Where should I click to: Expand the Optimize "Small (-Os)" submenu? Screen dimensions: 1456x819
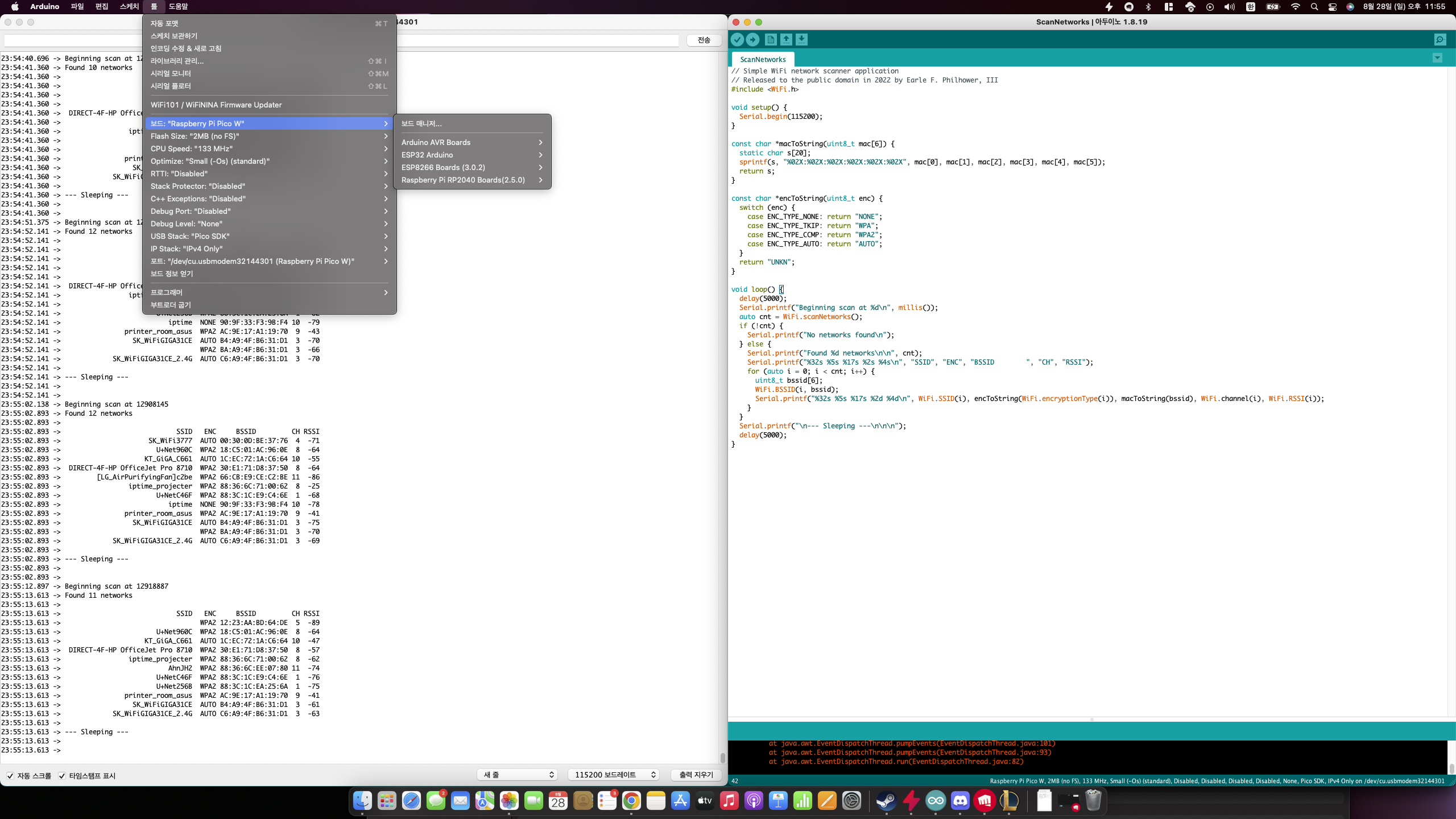(x=269, y=161)
